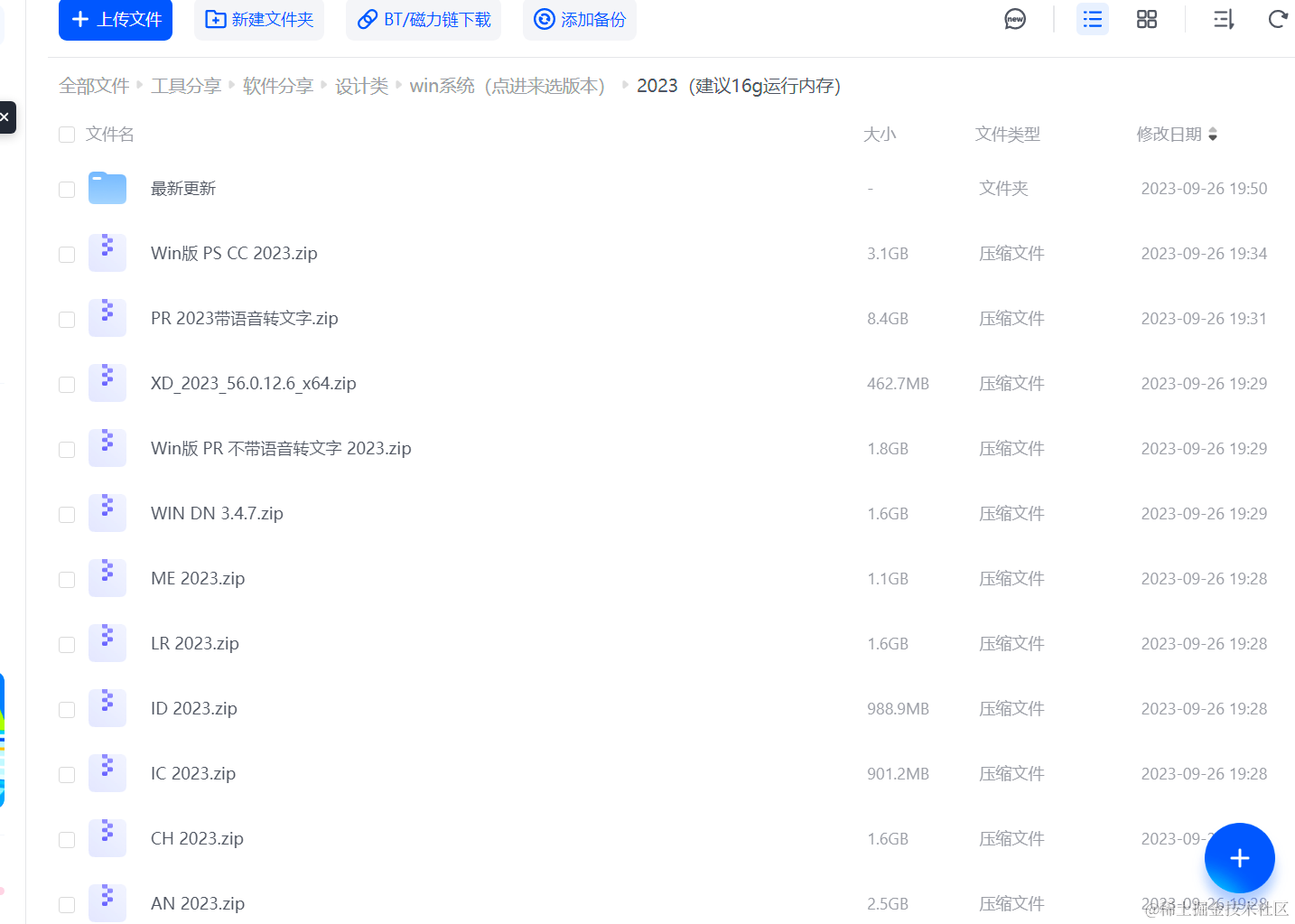Viewport: 1295px width, 924px height.
Task: Toggle the select-all checkbox in header
Action: (x=67, y=135)
